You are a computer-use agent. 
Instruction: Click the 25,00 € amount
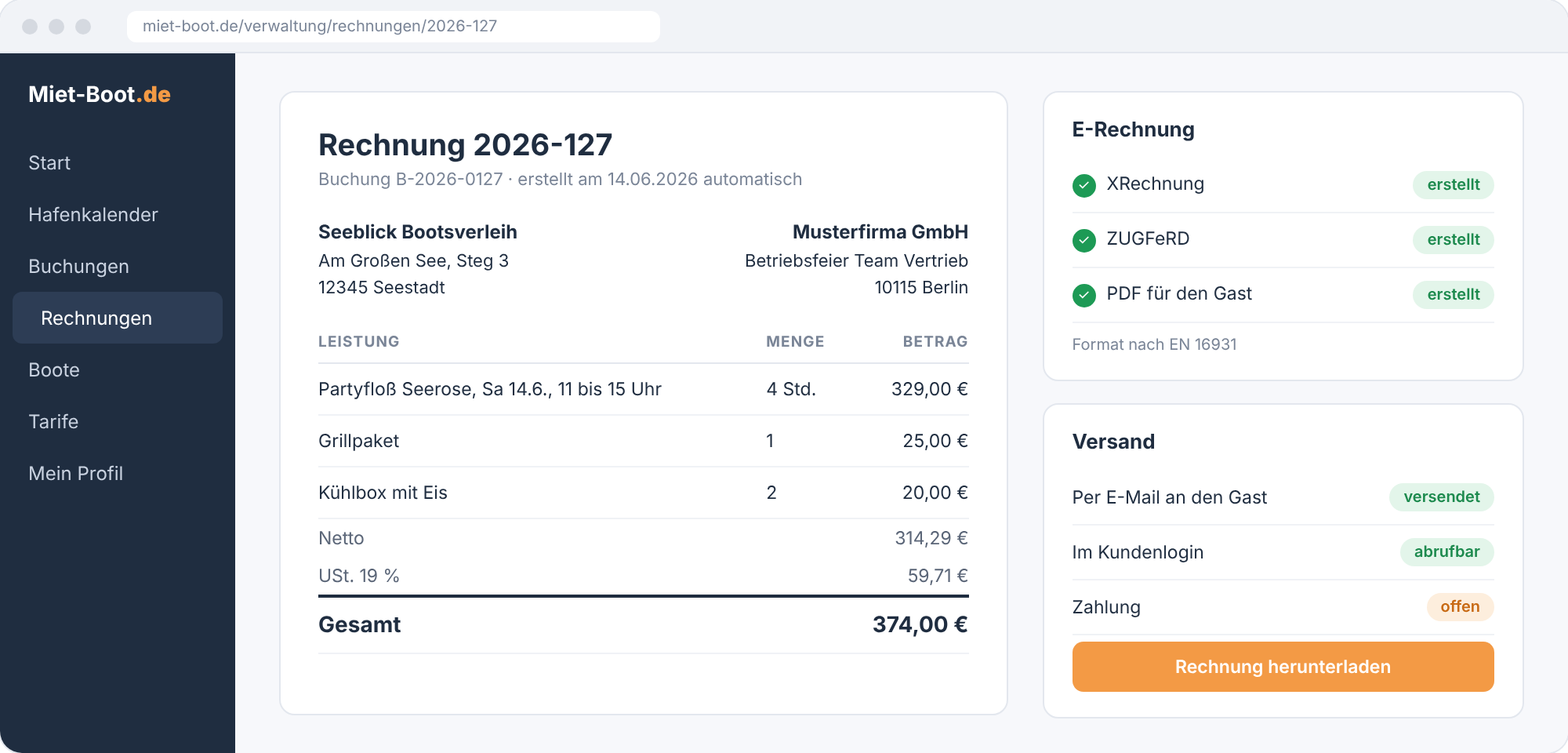click(935, 442)
